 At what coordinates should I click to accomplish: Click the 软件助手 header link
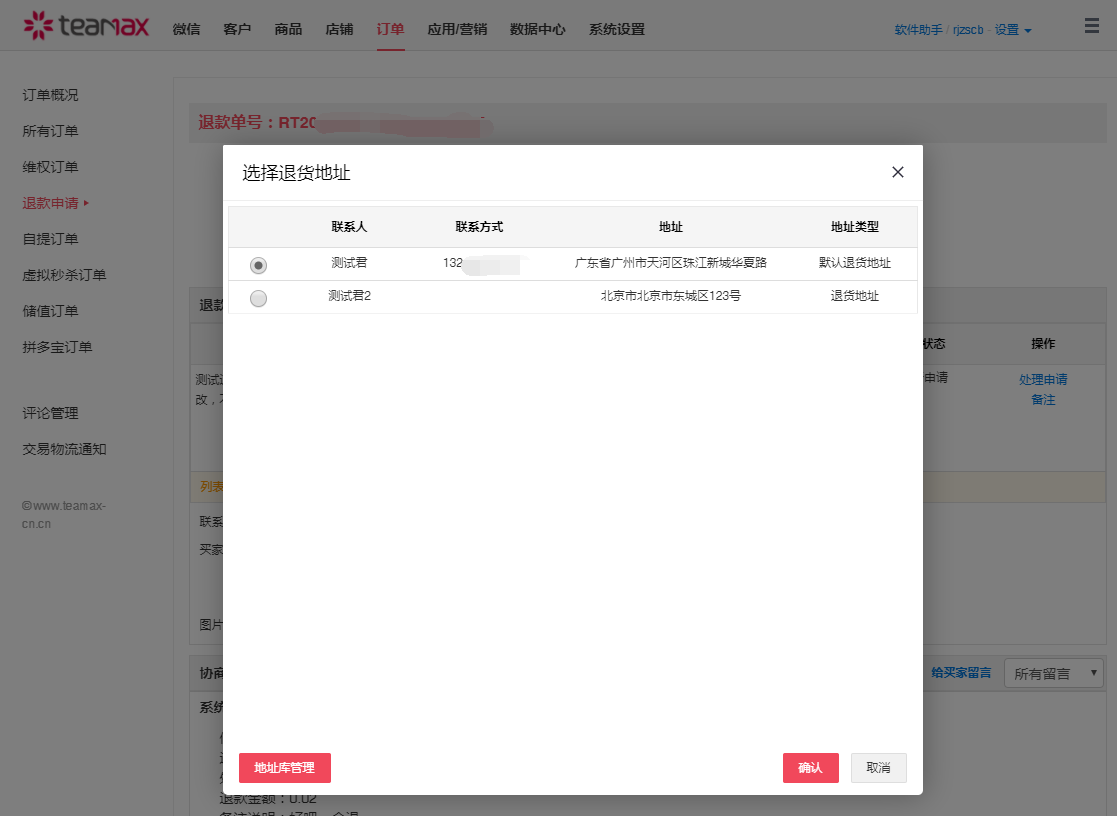tap(917, 30)
